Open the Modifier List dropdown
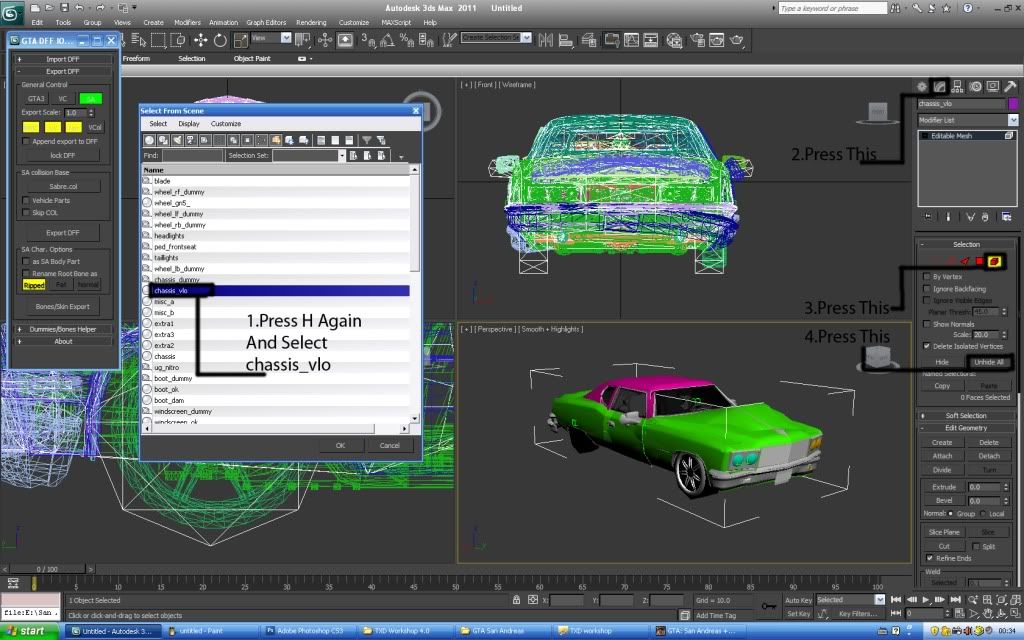 (x=1012, y=120)
